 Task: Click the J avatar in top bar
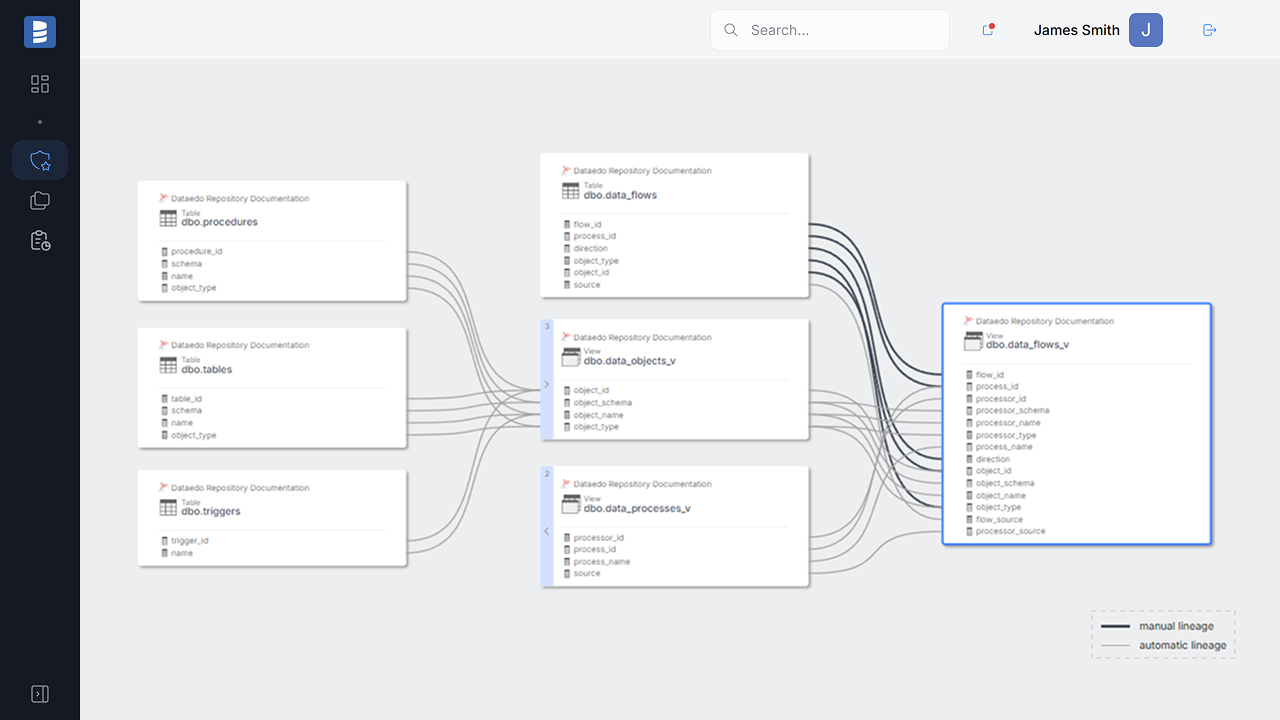click(x=1146, y=30)
